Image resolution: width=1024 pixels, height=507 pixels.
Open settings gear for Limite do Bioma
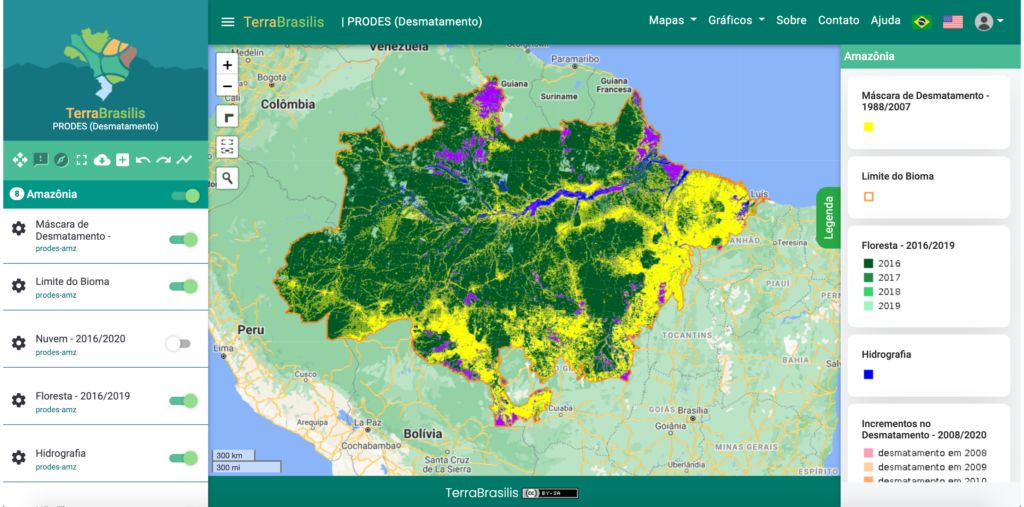pos(19,286)
